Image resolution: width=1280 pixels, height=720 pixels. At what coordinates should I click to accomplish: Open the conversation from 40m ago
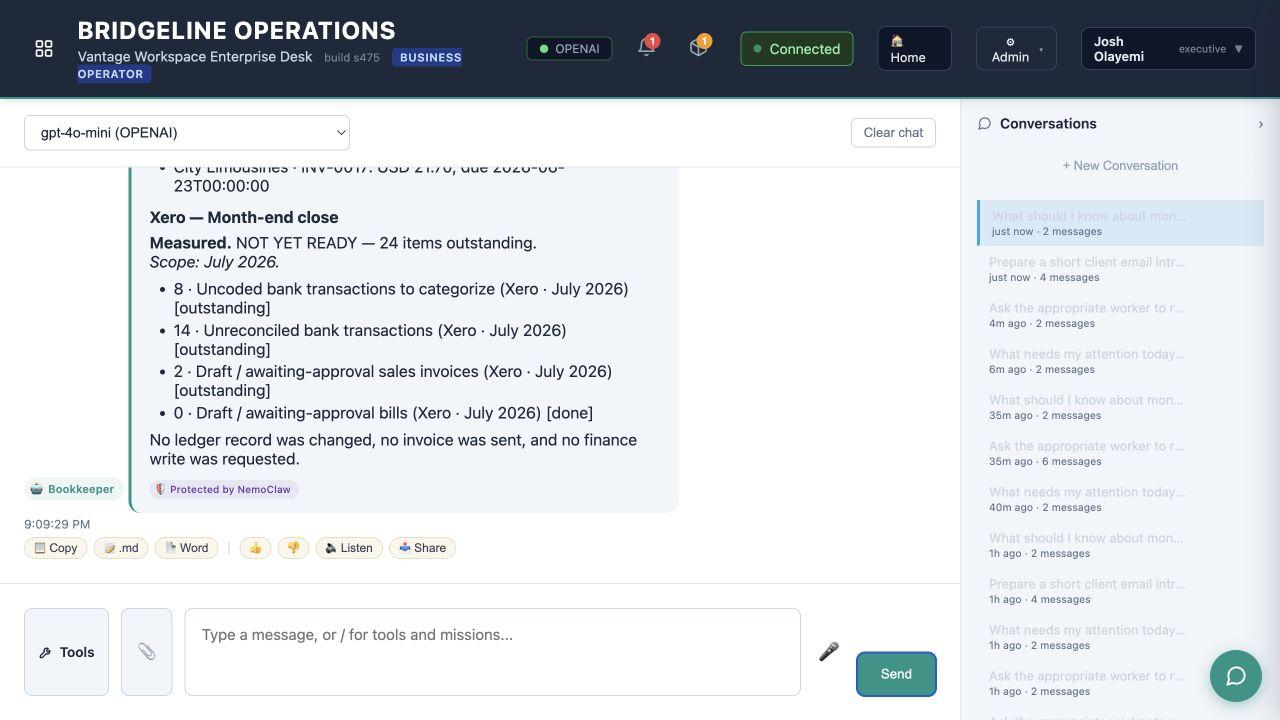1121,499
